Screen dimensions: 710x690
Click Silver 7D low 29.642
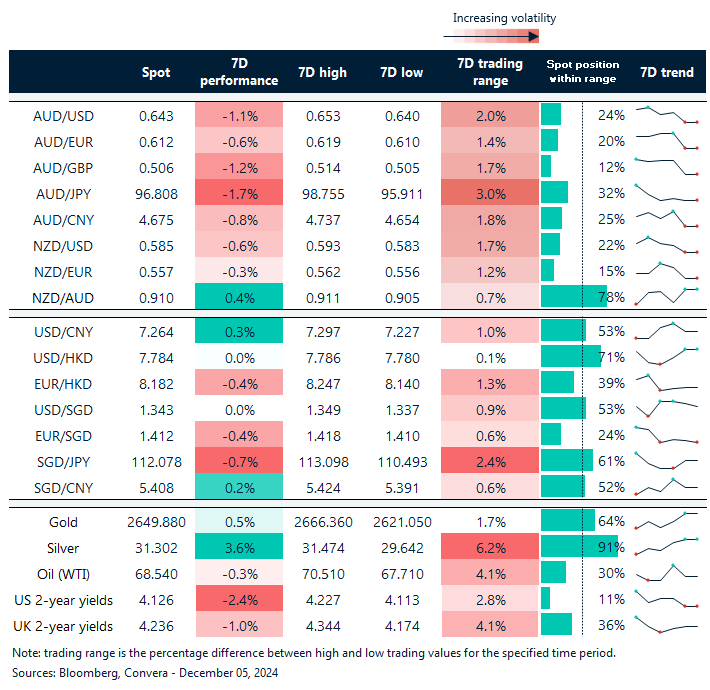(x=402, y=548)
